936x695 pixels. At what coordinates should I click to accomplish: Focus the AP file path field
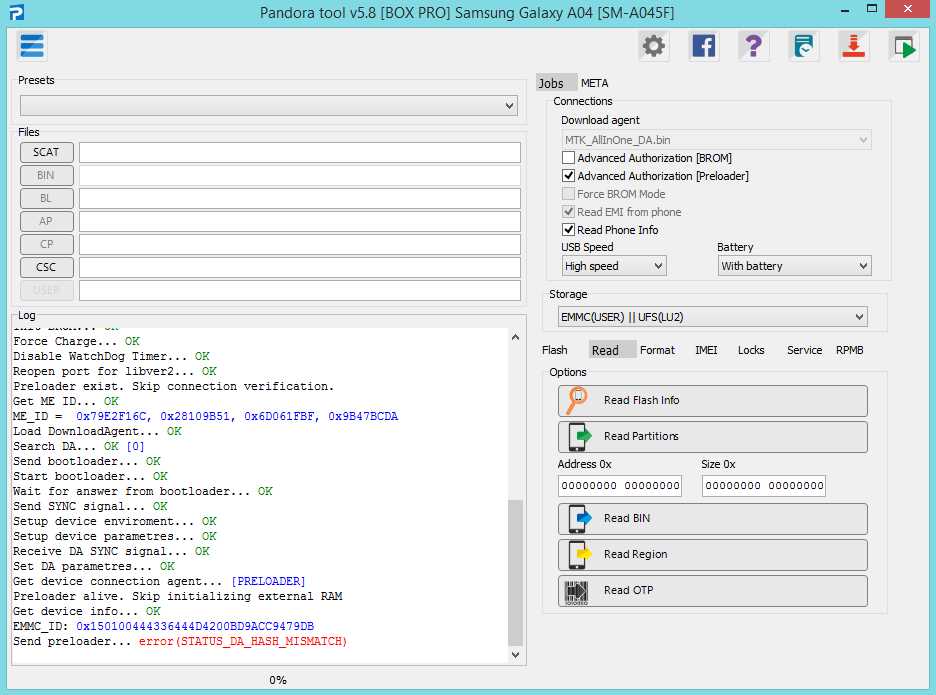300,222
